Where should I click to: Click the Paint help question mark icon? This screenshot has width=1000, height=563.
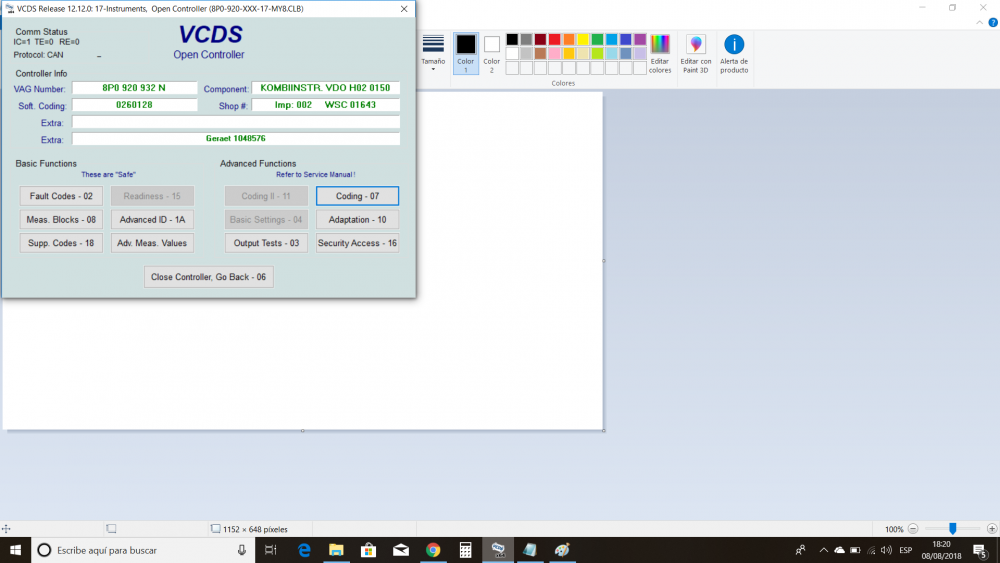click(993, 22)
